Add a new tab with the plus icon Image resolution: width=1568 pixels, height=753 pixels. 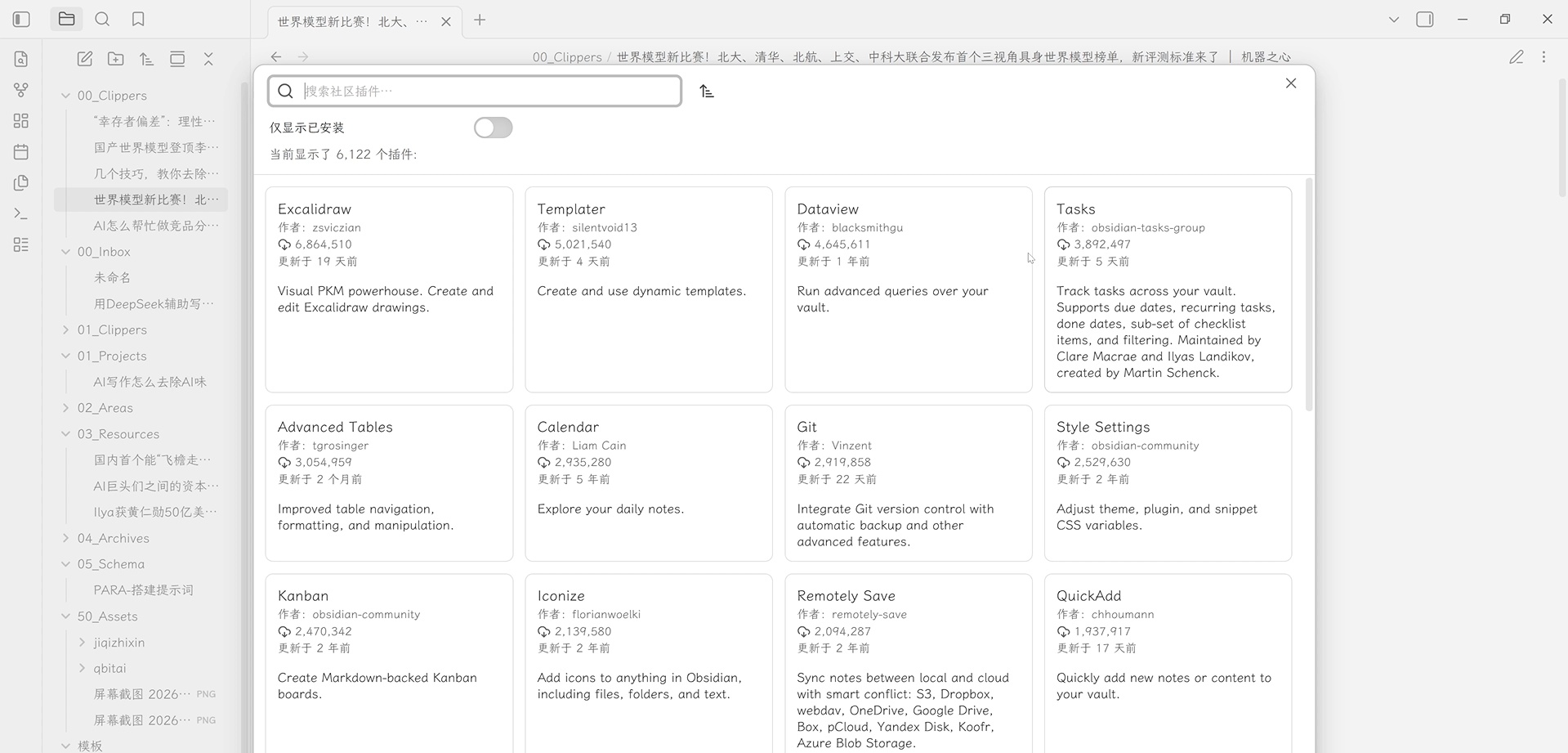(480, 20)
